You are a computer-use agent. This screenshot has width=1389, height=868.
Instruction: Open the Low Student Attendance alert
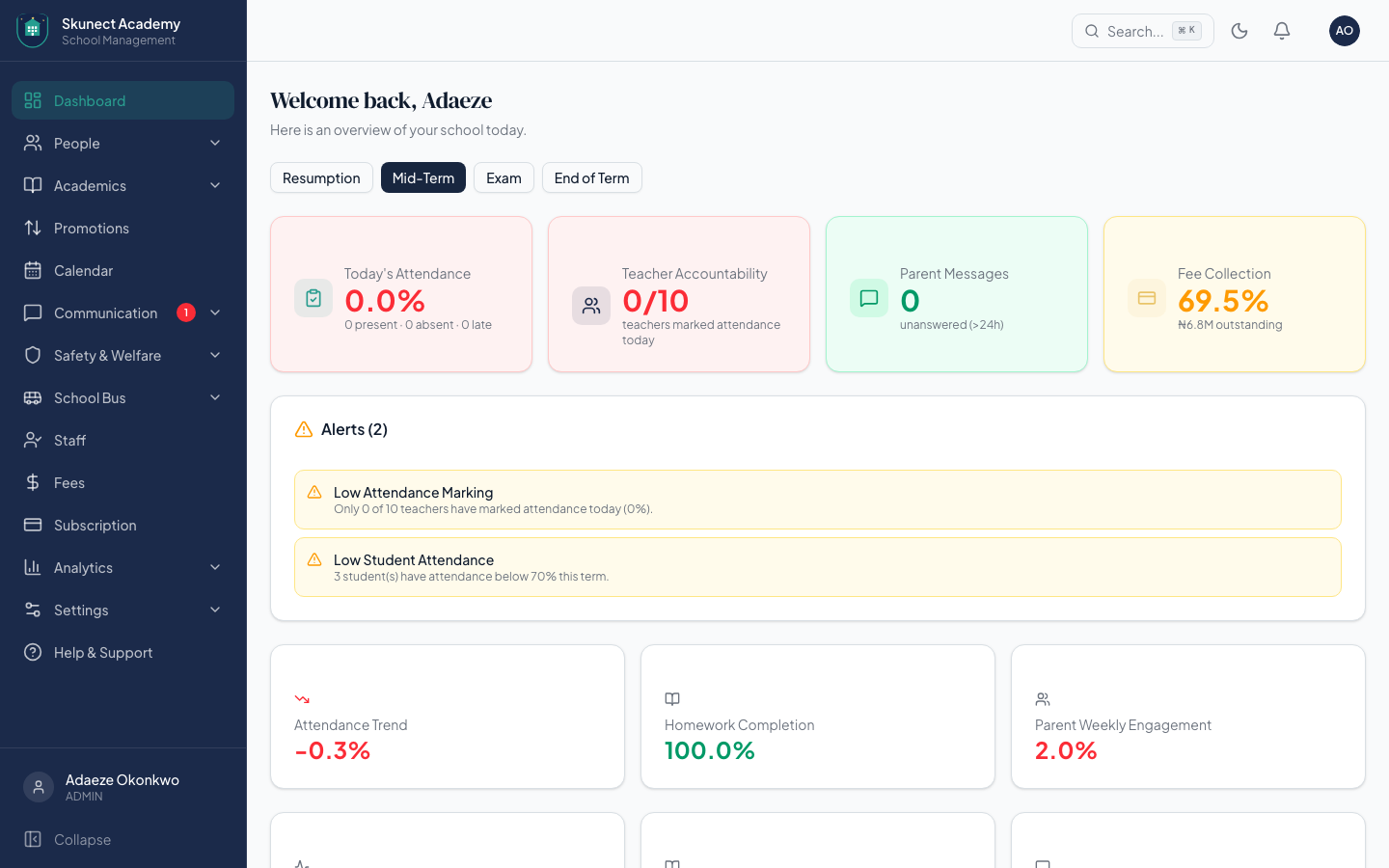(x=818, y=567)
